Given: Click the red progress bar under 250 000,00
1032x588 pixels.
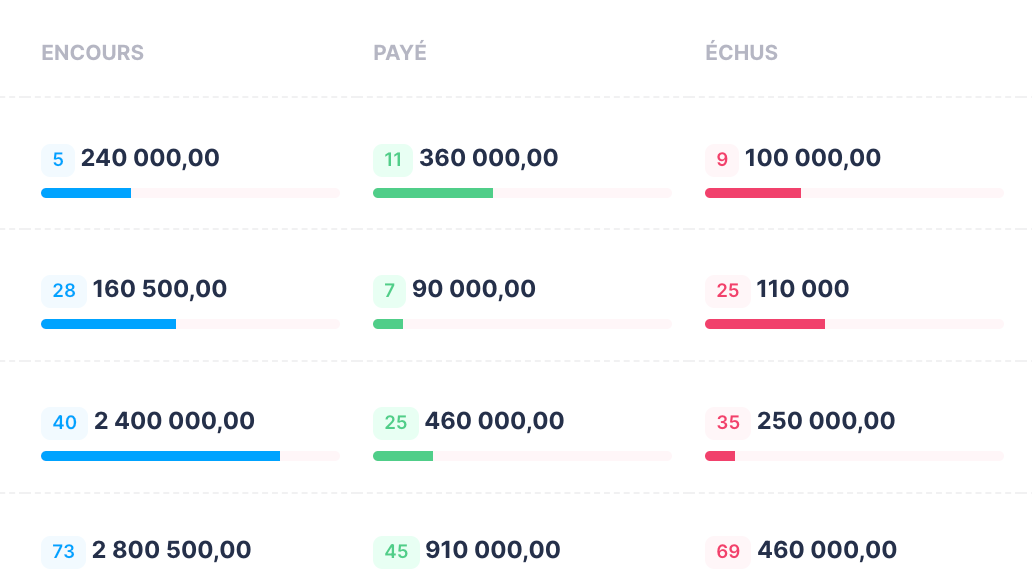Looking at the screenshot, I should (x=720, y=456).
